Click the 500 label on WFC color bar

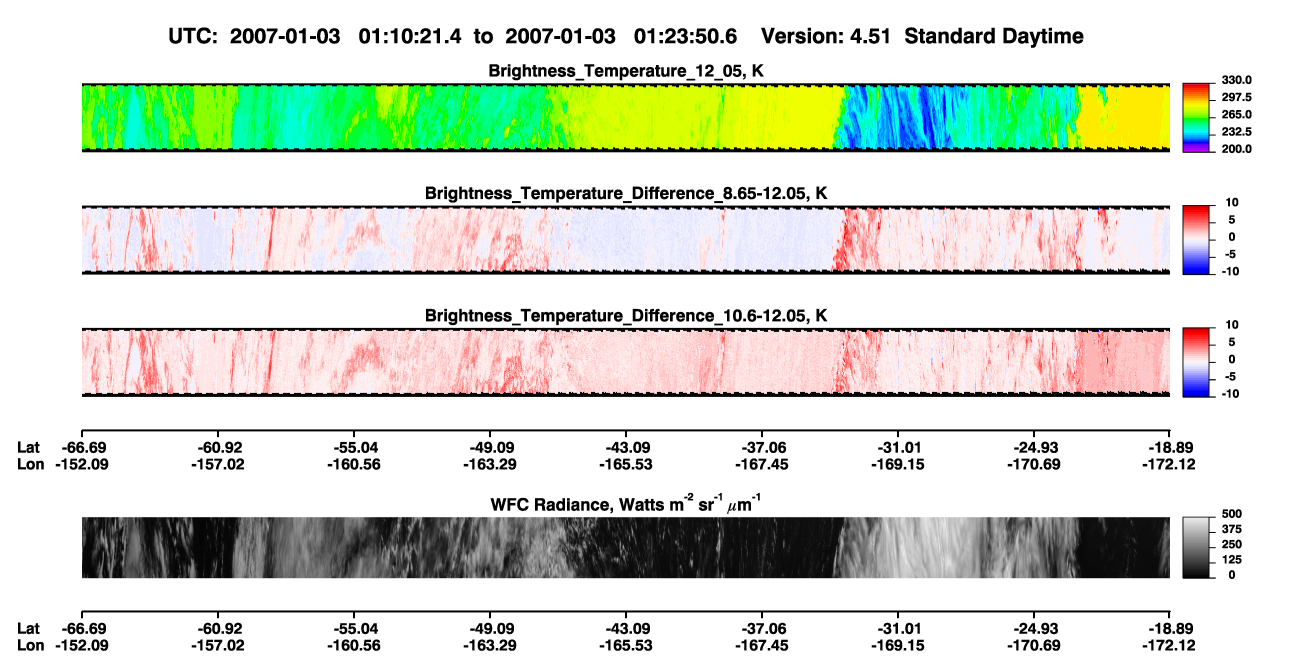pos(1230,514)
